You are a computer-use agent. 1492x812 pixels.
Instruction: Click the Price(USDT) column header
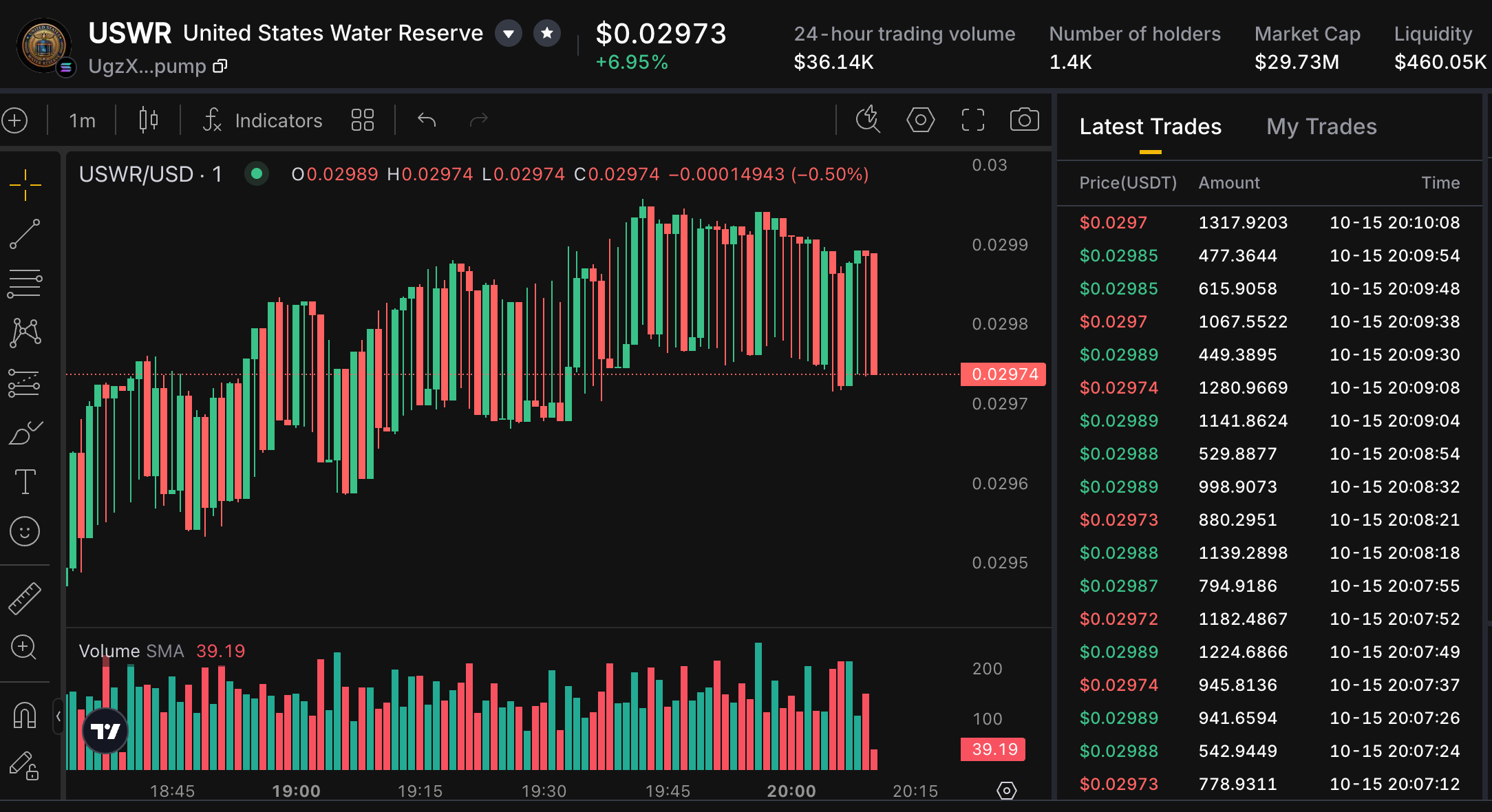click(x=1128, y=183)
